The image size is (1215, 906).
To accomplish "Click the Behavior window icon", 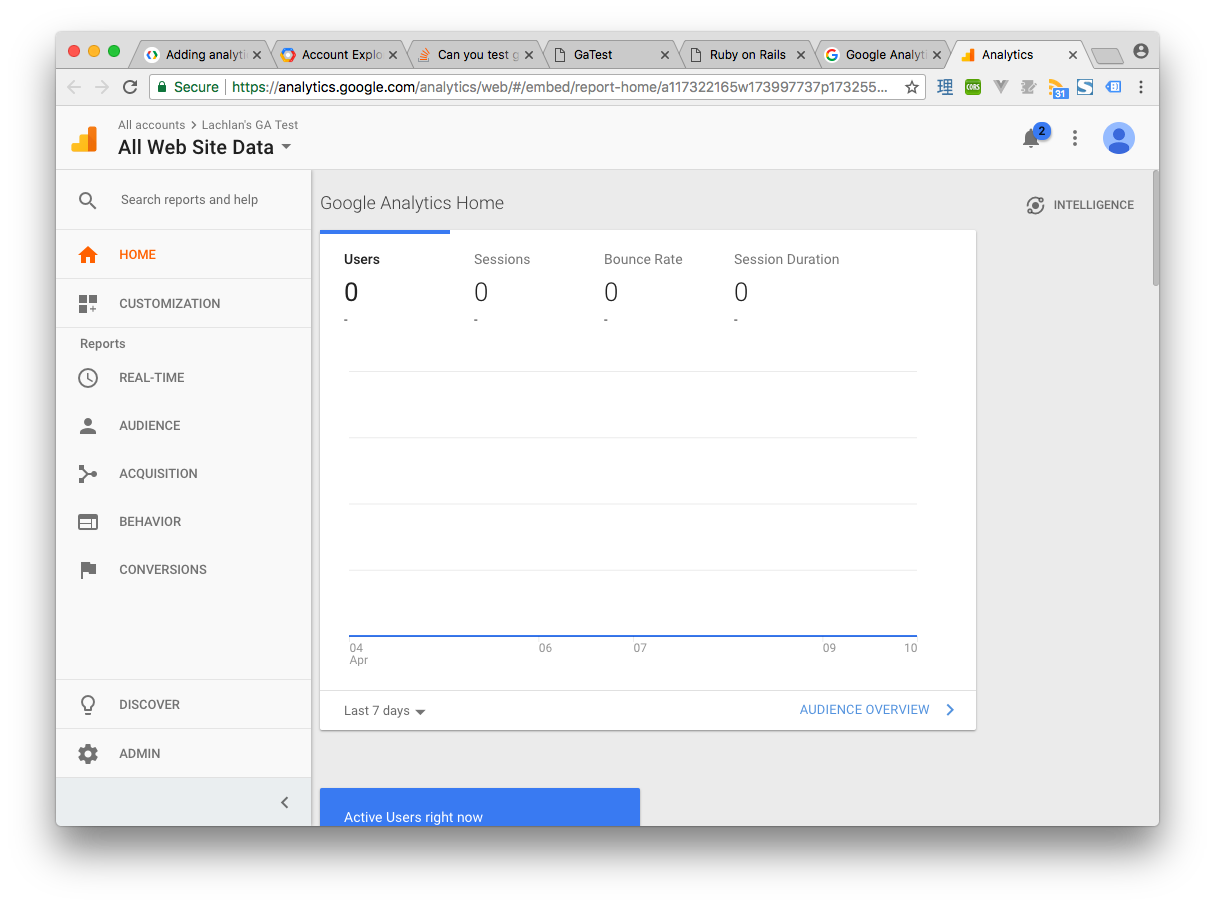I will (x=88, y=522).
